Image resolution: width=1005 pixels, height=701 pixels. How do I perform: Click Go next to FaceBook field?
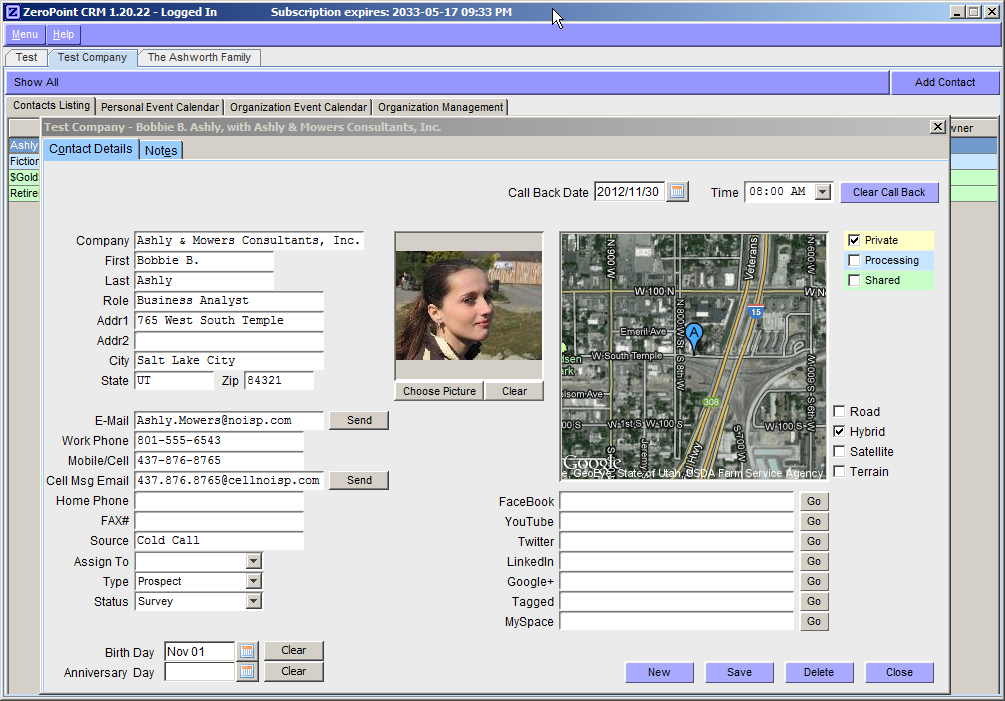(x=814, y=501)
